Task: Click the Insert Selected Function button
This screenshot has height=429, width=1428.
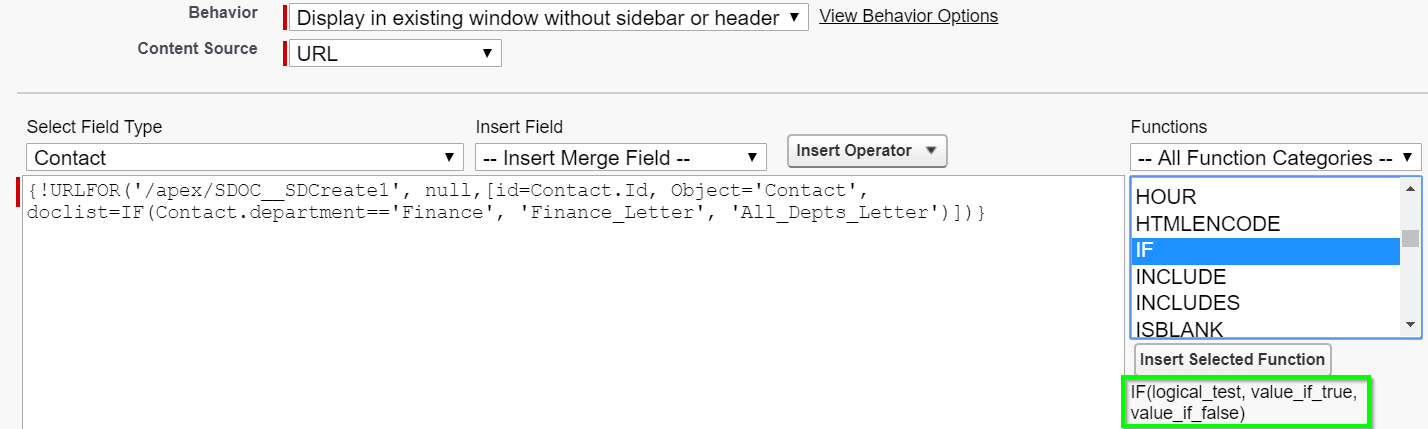Action: click(1232, 360)
